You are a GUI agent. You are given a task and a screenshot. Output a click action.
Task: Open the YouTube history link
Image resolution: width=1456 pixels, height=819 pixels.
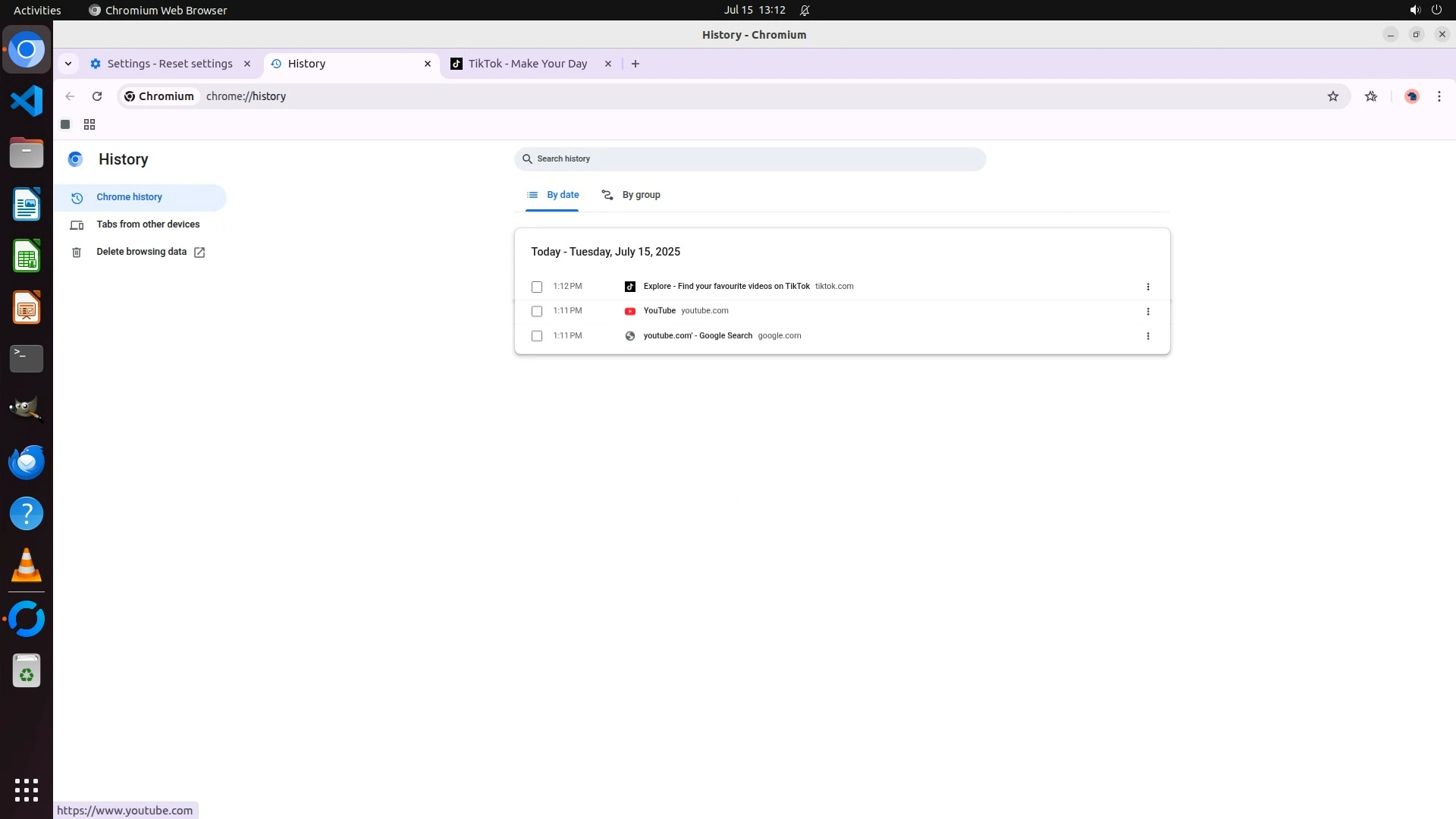point(659,311)
